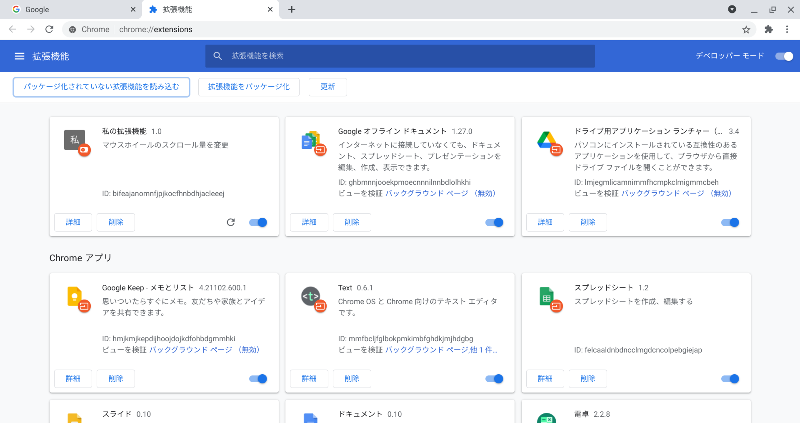
Task: Click the 私の拡張機能 ID text
Action: click(163, 193)
